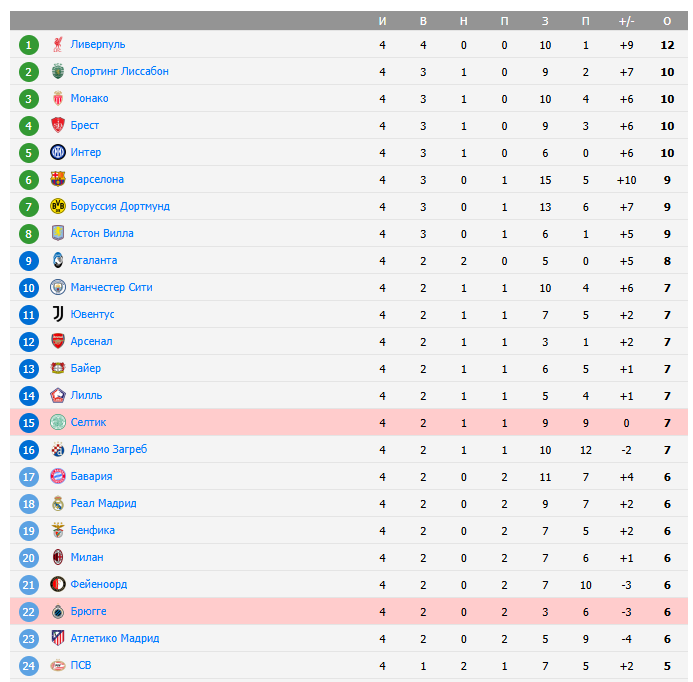Click the Celtic club crest icon
Image resolution: width=693 pixels, height=682 pixels.
click(58, 422)
